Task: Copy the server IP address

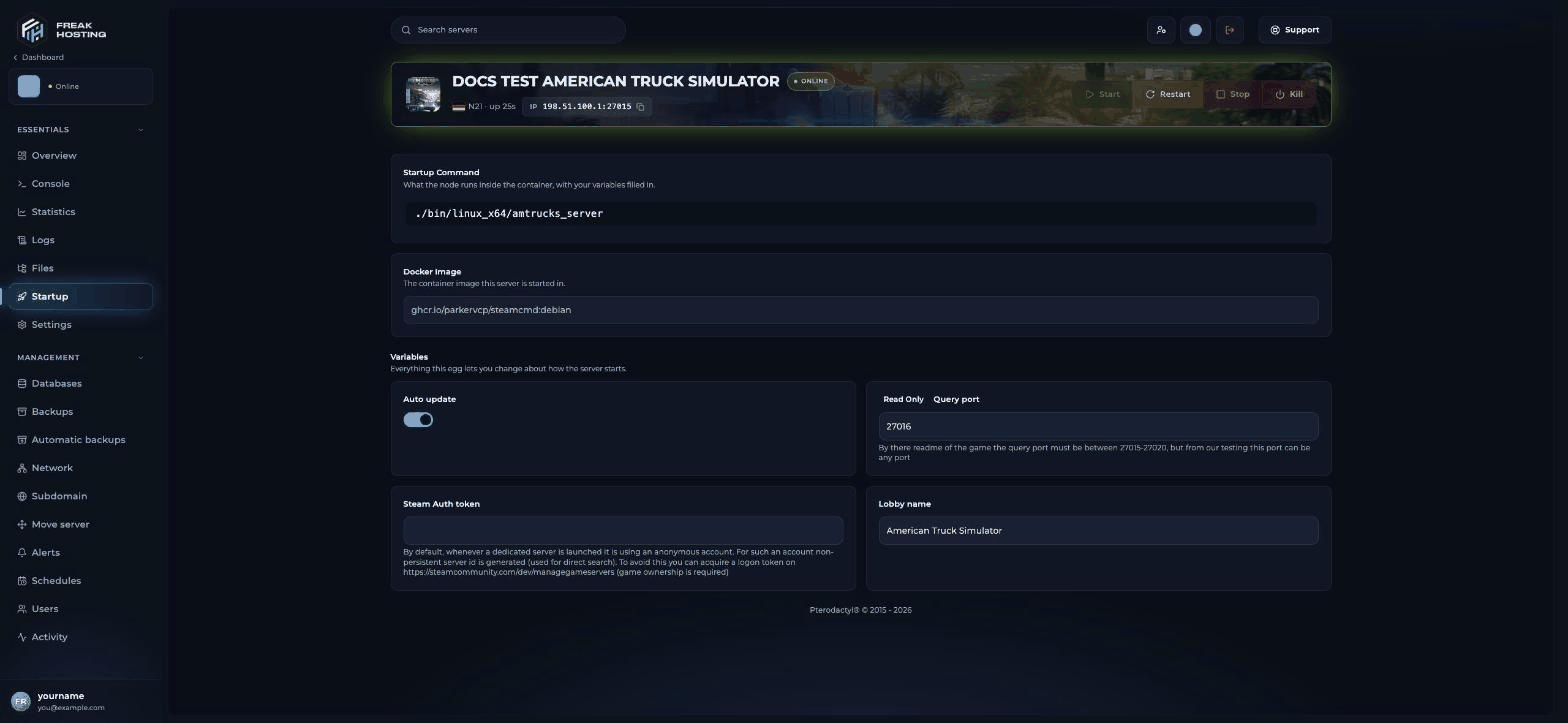Action: [641, 107]
